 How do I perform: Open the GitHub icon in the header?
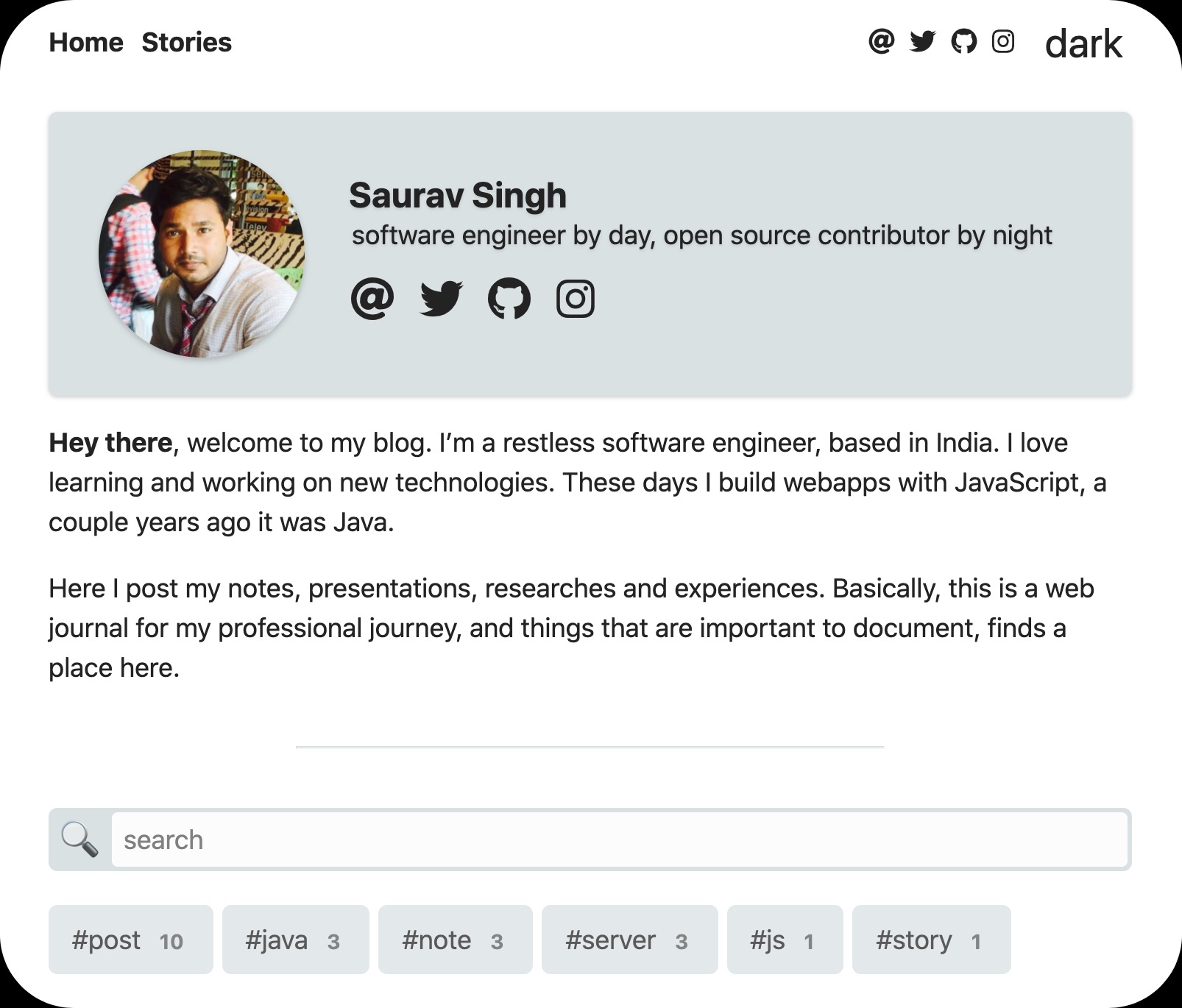point(963,42)
